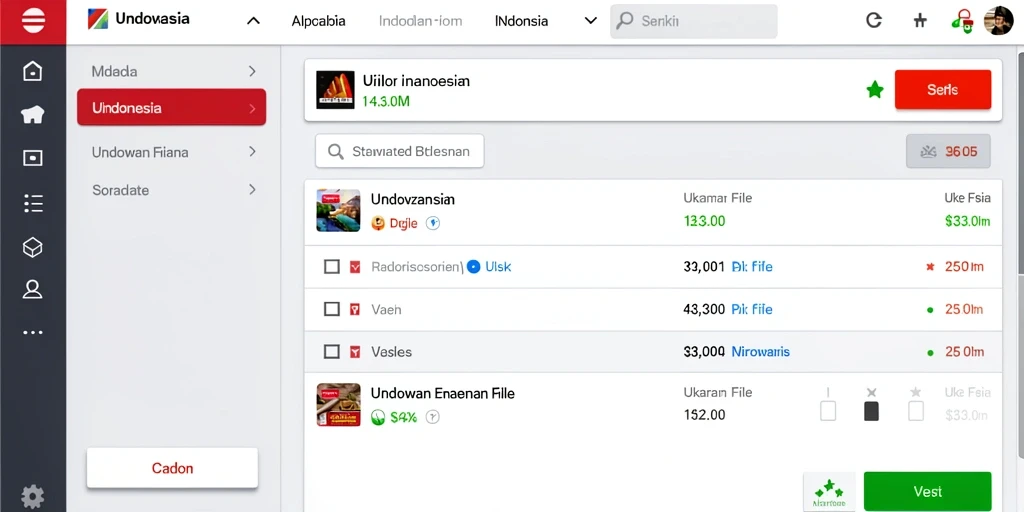
Task: Open the home icon in left sidebar
Action: pyautogui.click(x=33, y=71)
